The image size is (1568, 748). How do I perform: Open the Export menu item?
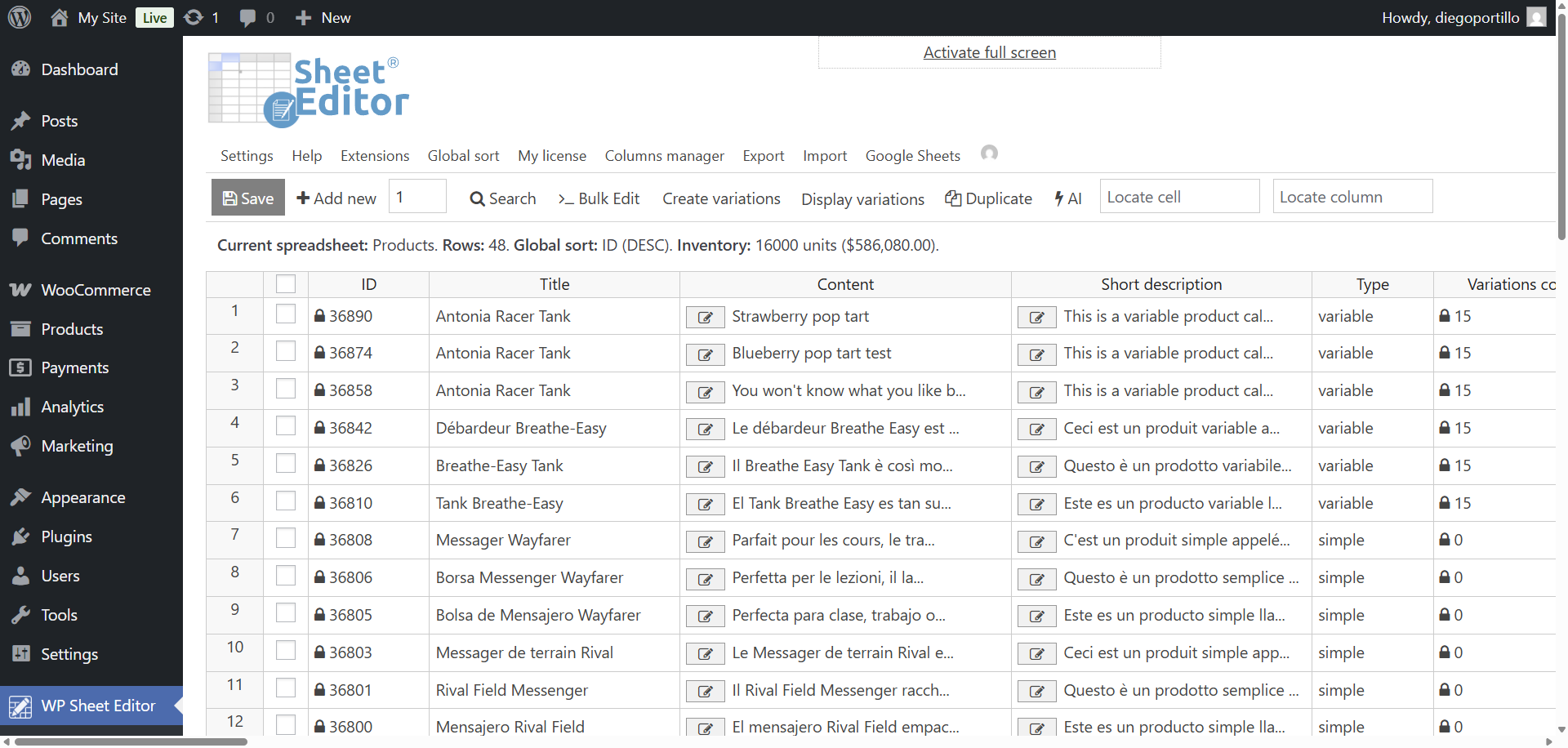click(763, 156)
